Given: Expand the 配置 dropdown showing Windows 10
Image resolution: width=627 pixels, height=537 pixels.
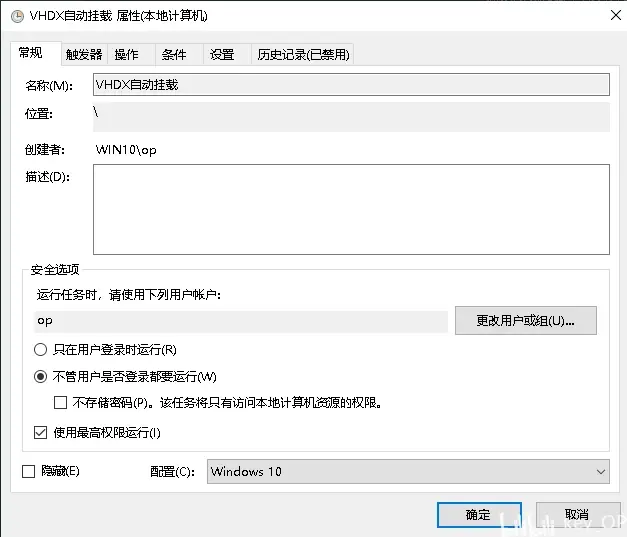Looking at the screenshot, I should pyautogui.click(x=408, y=471).
